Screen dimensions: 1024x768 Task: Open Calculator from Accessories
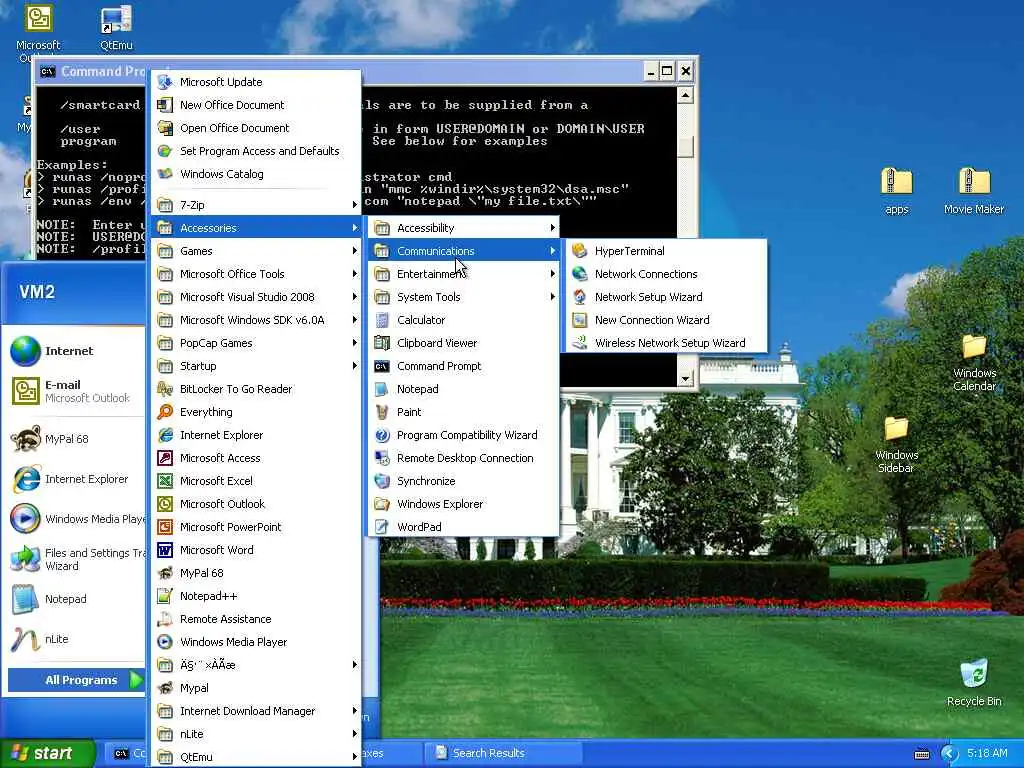coord(464,320)
